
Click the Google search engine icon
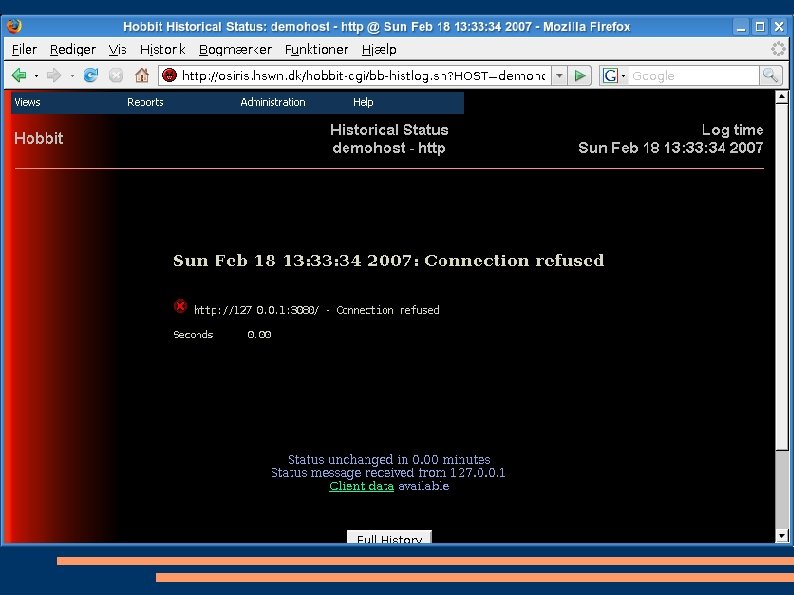coord(610,76)
